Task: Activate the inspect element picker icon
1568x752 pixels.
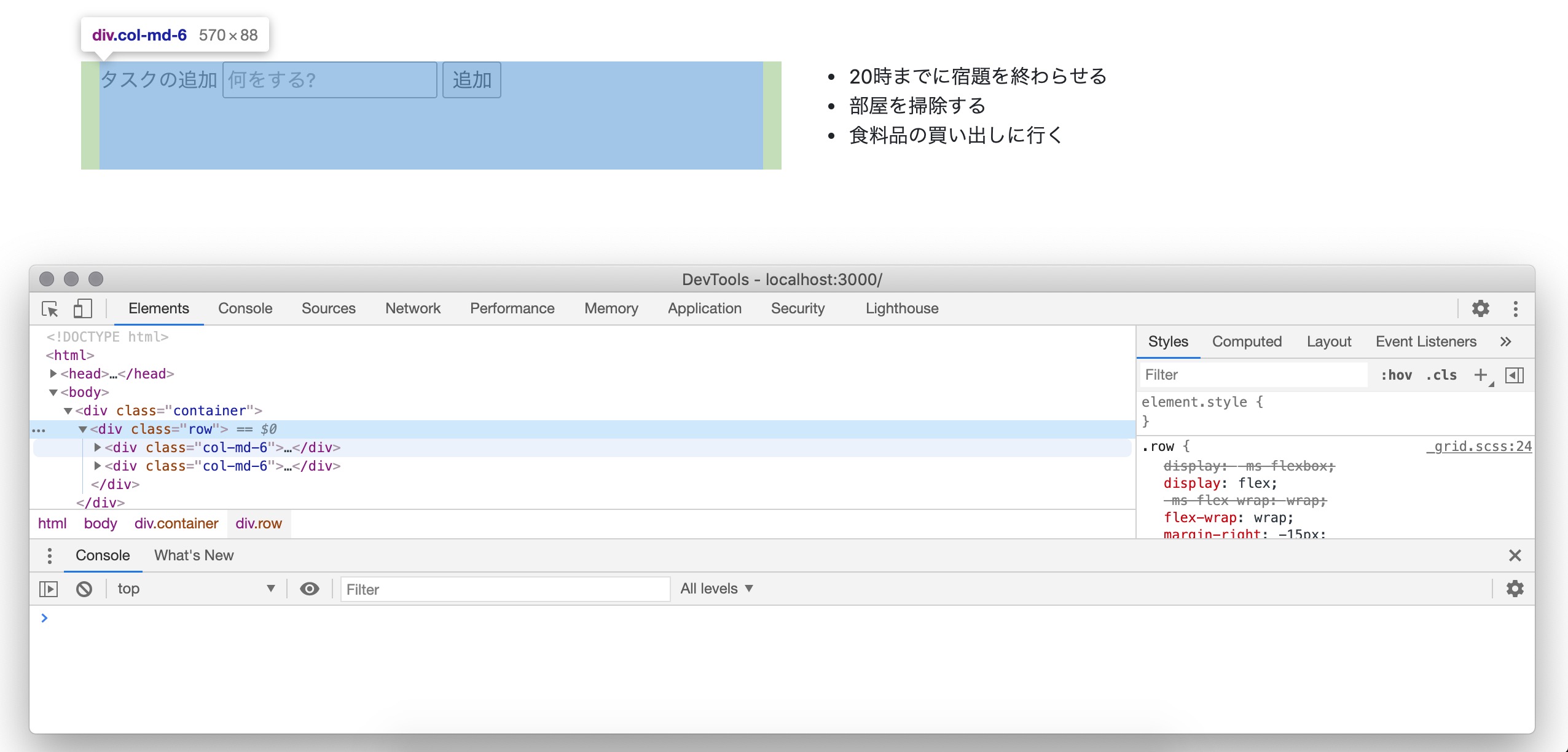Action: (x=50, y=308)
